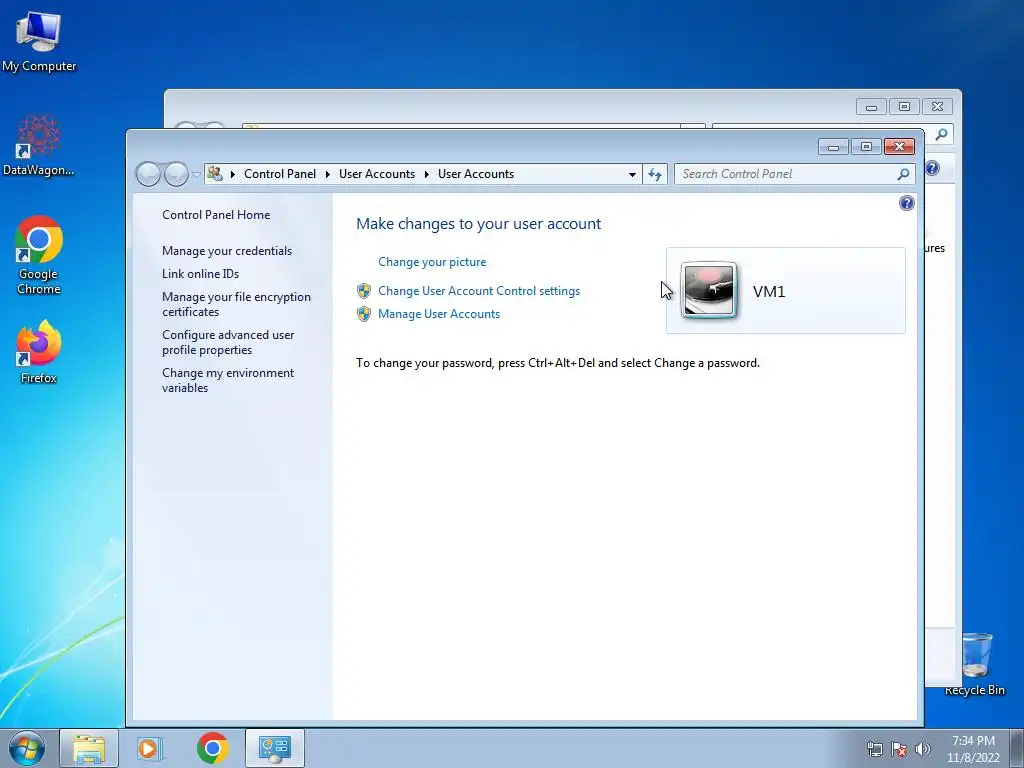1024x768 pixels.
Task: Click the Show desktop button
Action: [1017, 748]
